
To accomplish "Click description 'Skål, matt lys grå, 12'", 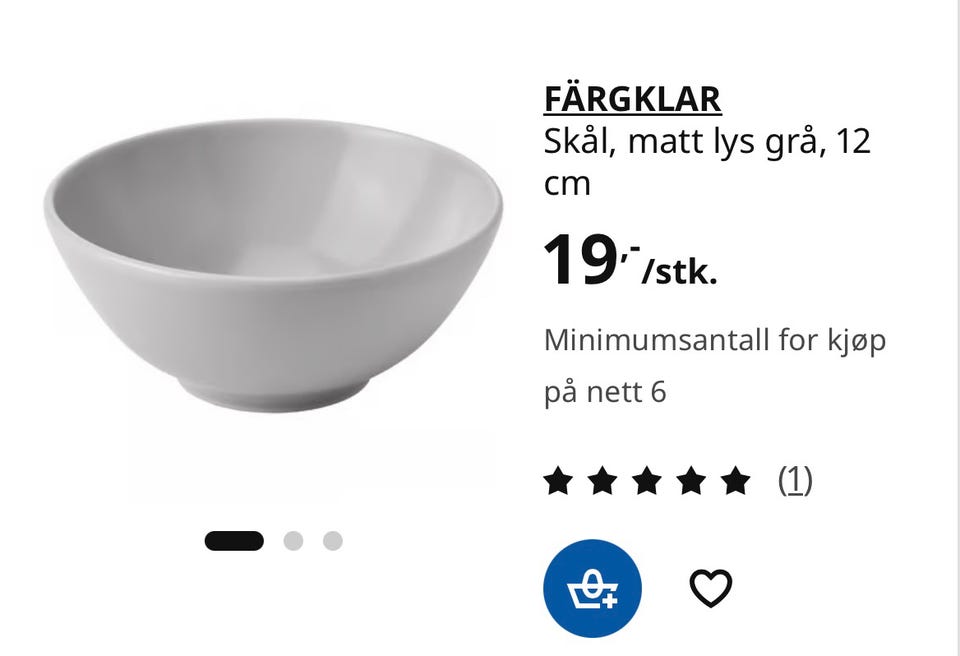I will 707,141.
